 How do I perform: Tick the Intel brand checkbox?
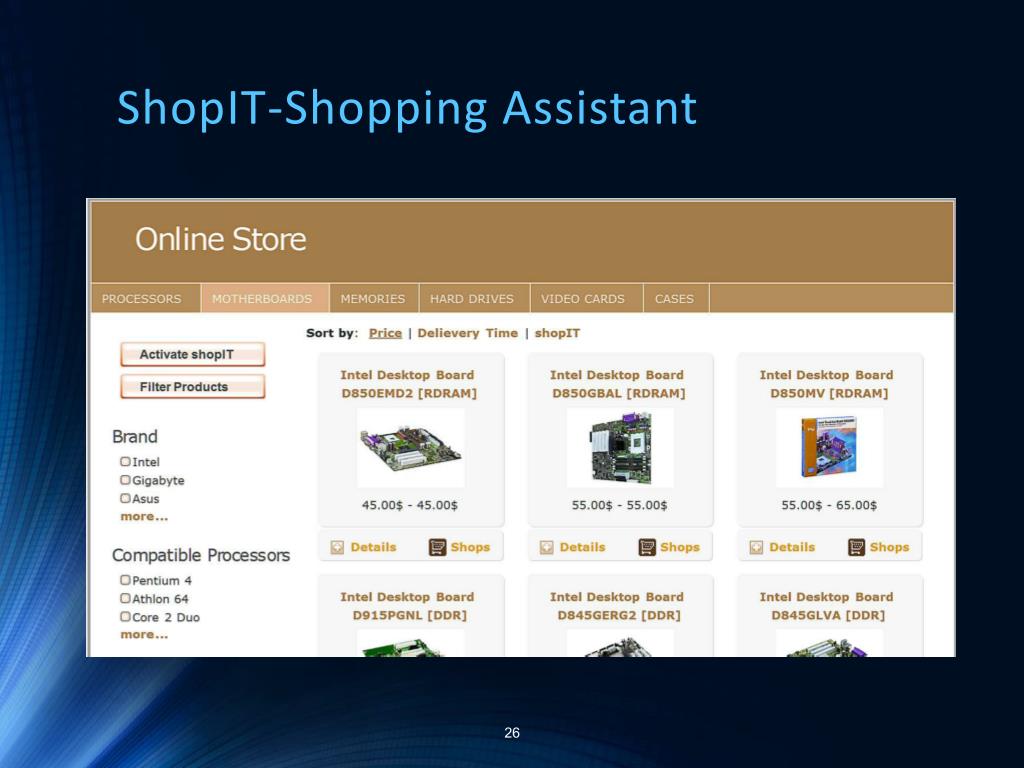coord(125,462)
